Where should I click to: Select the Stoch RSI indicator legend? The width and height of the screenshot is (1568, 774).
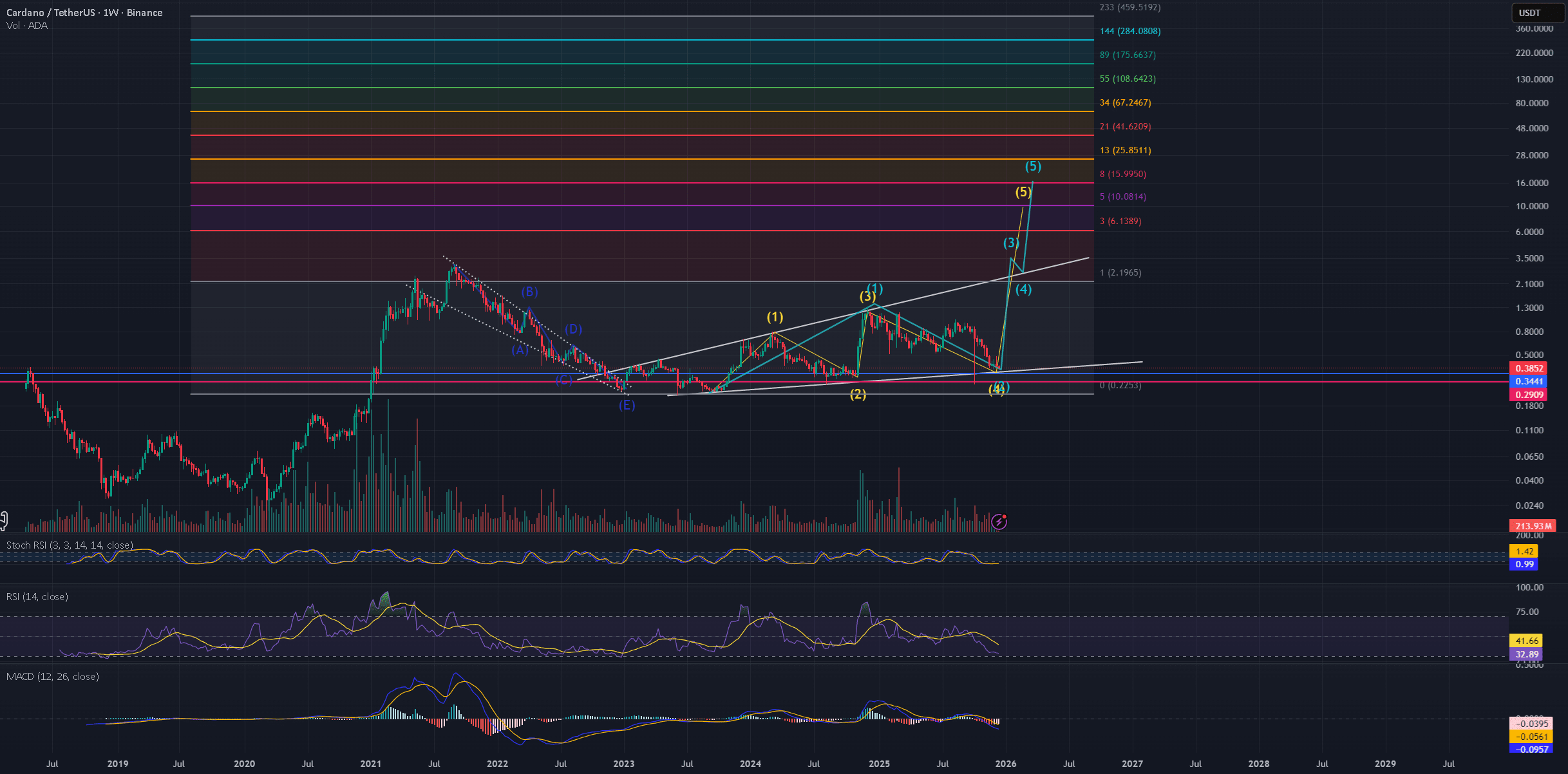[x=70, y=545]
